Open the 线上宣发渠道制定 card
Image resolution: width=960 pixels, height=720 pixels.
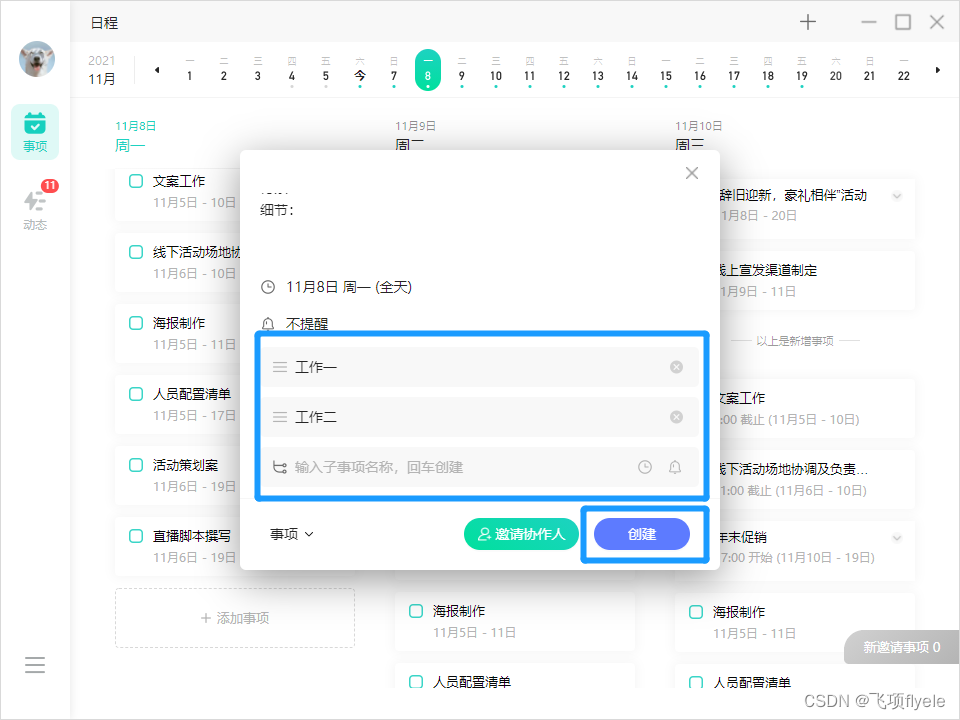pos(817,280)
